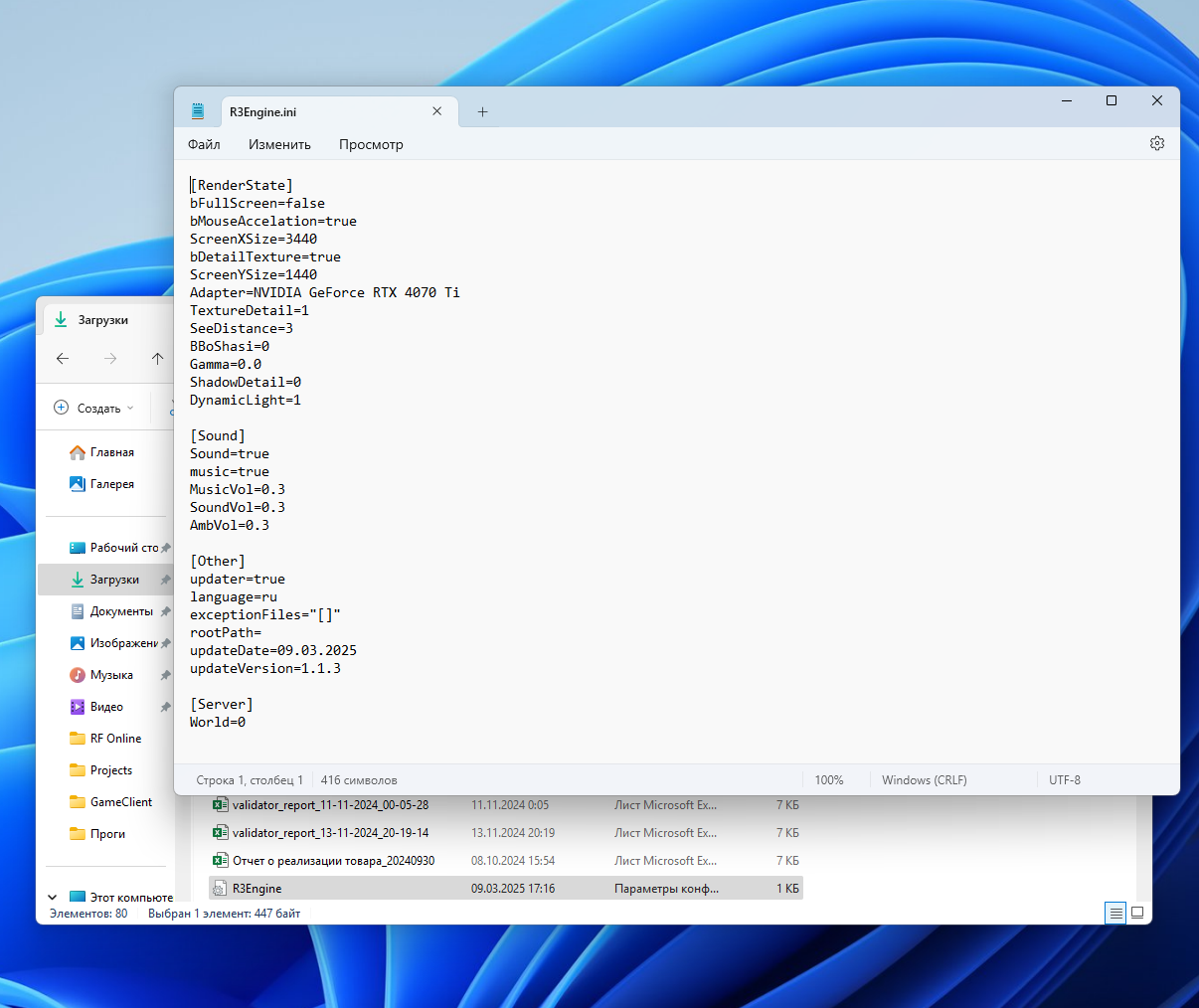Viewport: 1199px width, 1008px height.
Task: Switch Explorer to details view
Action: (x=1115, y=913)
